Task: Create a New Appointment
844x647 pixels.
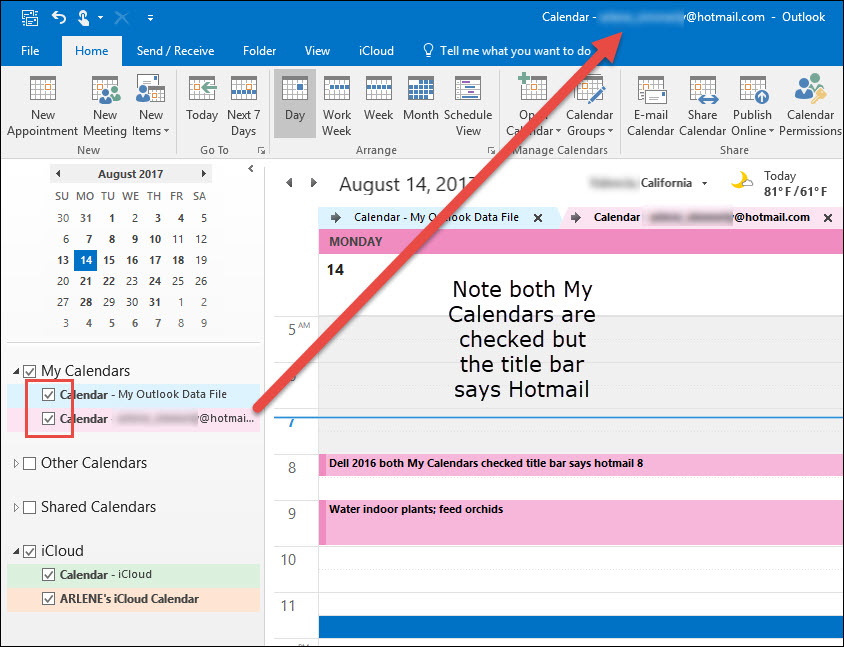Action: (x=43, y=107)
